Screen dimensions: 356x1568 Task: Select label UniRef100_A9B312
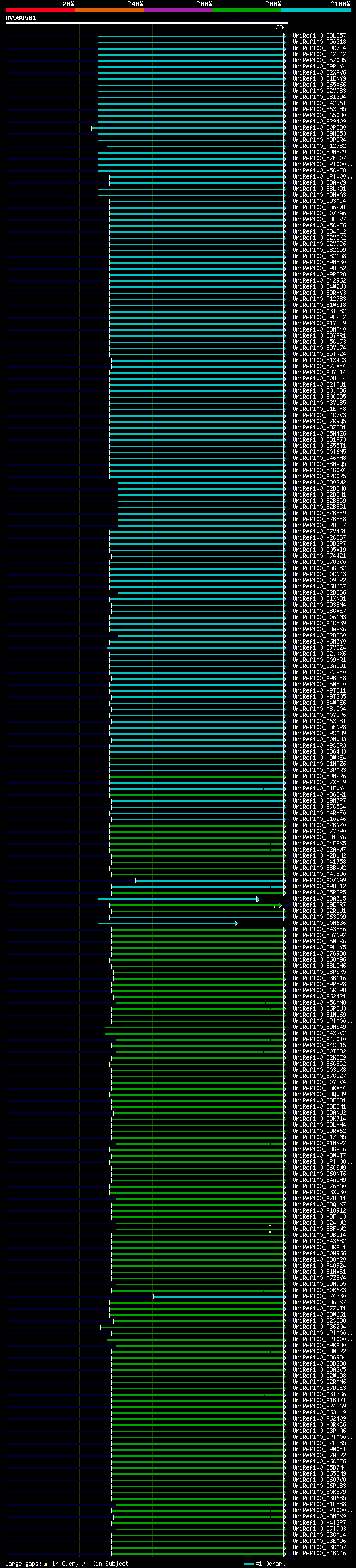319,887
